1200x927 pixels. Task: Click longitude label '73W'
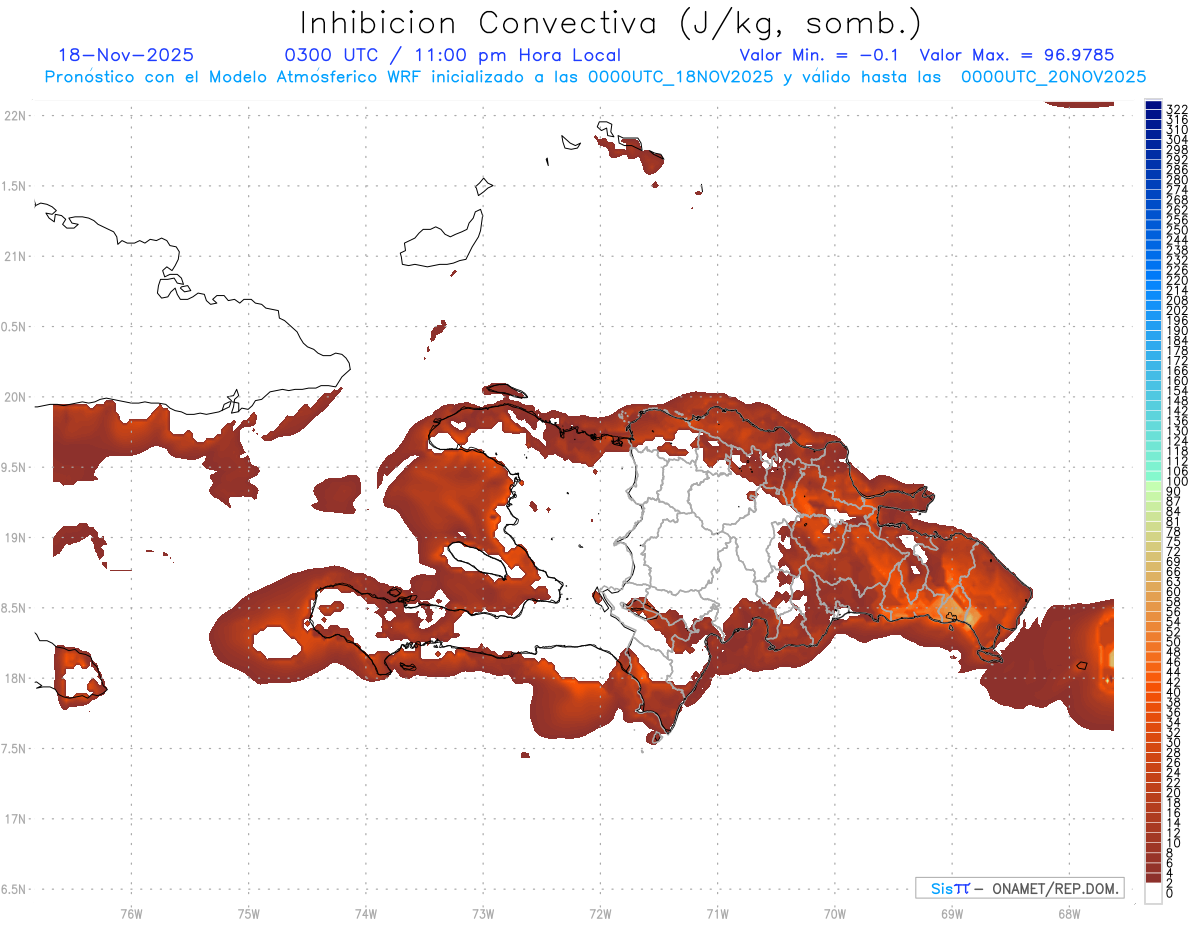[483, 913]
